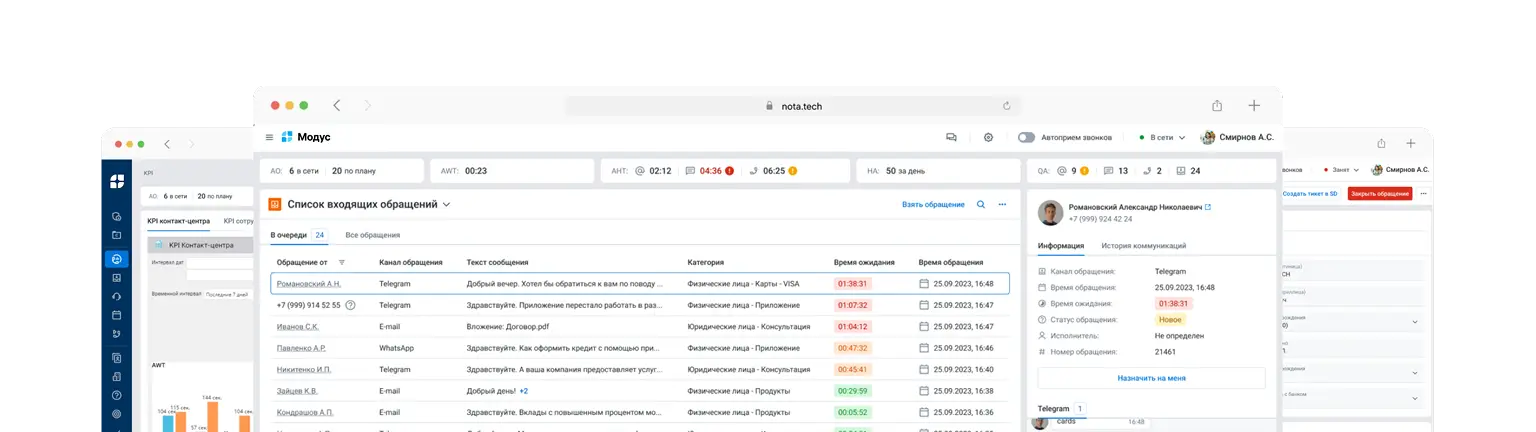Click the Время ожидания column header
The width and height of the screenshot is (1536, 432).
tap(864, 262)
